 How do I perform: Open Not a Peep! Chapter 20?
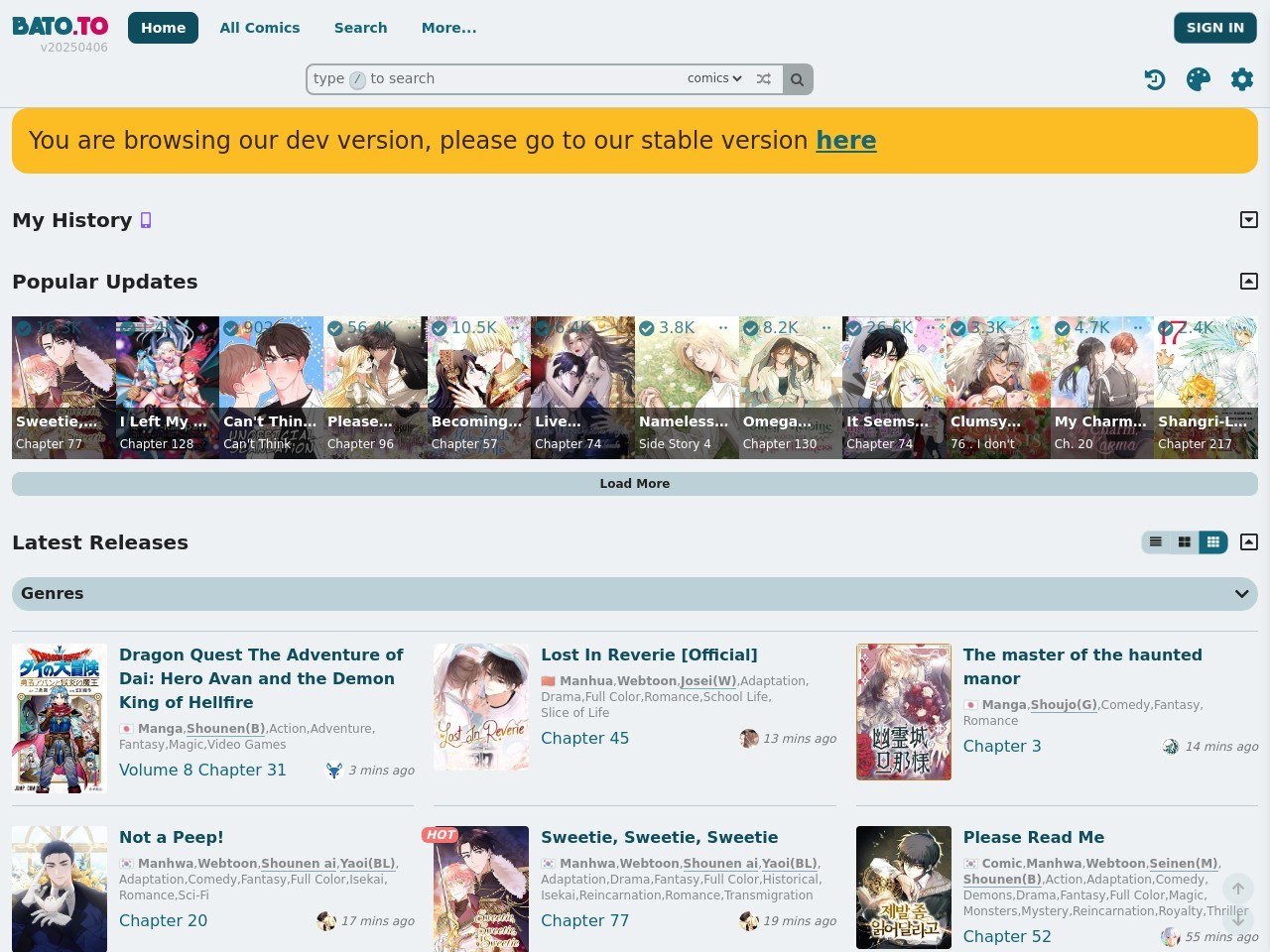pos(163,921)
